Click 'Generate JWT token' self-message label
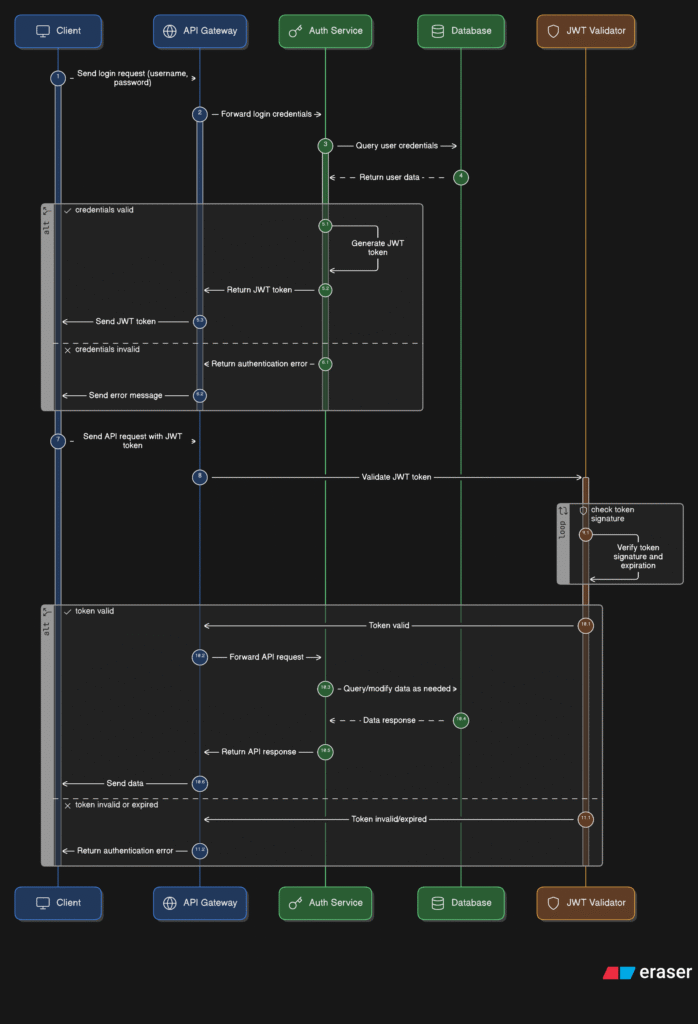Screen dimensions: 698x1024 [377, 248]
